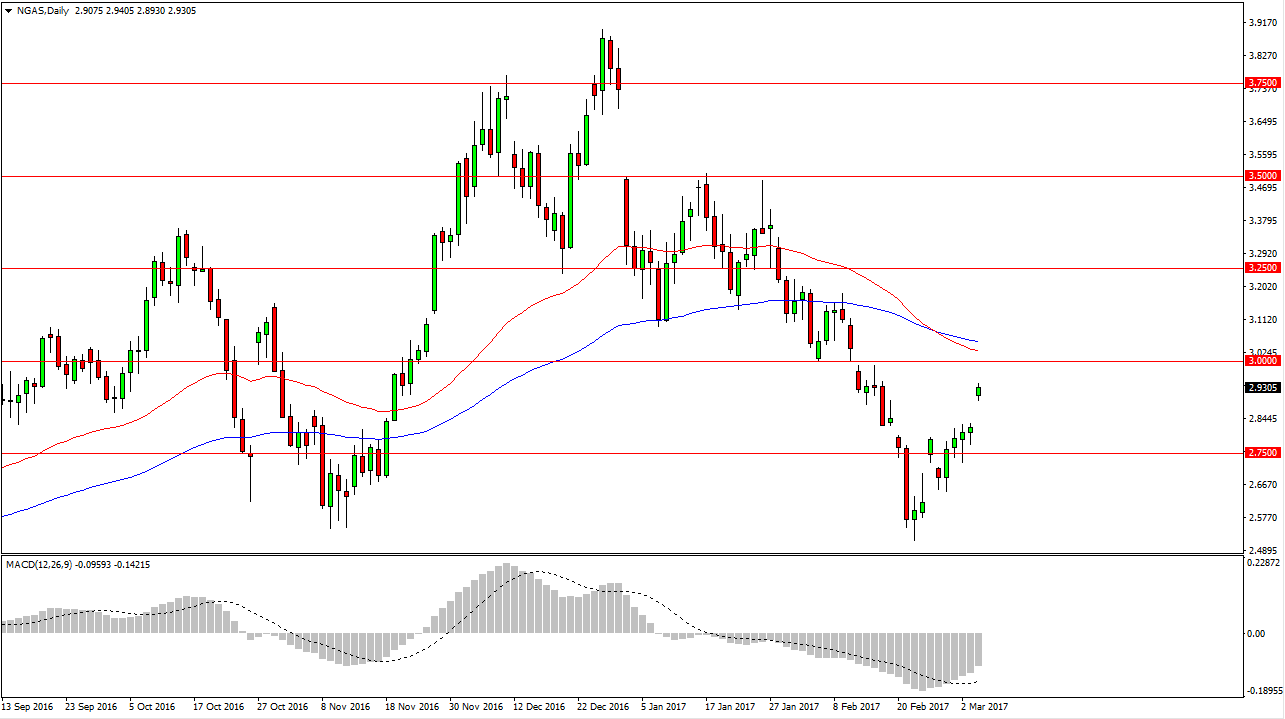The width and height of the screenshot is (1285, 719).
Task: Click the tallest MACD histogram bar
Action: point(506,598)
